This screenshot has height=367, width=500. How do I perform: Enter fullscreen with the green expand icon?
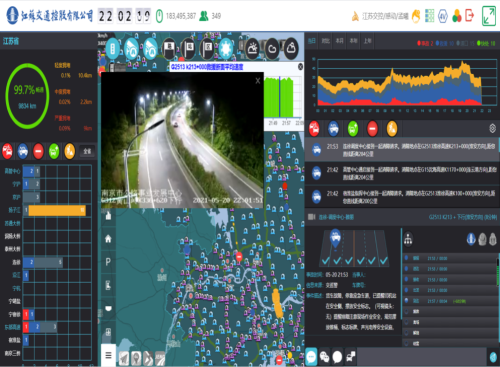click(489, 16)
